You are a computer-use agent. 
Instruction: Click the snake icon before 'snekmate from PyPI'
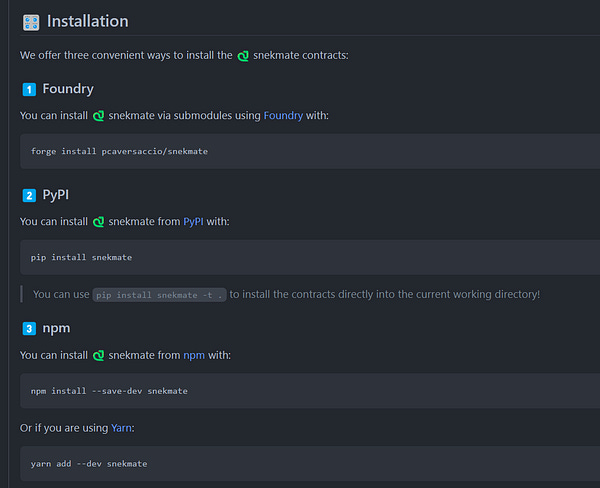tap(98, 222)
